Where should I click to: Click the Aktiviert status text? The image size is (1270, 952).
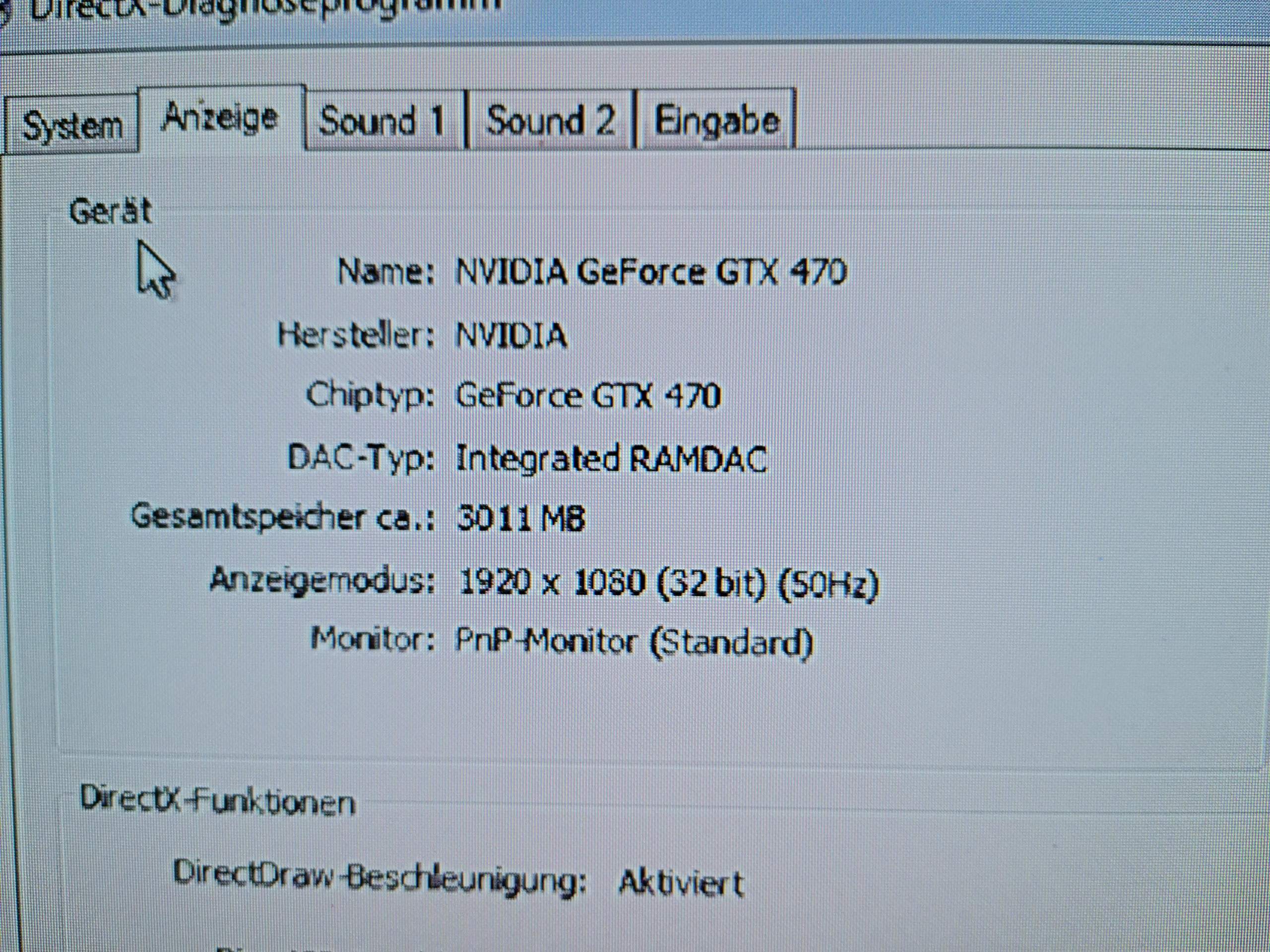pyautogui.click(x=681, y=883)
